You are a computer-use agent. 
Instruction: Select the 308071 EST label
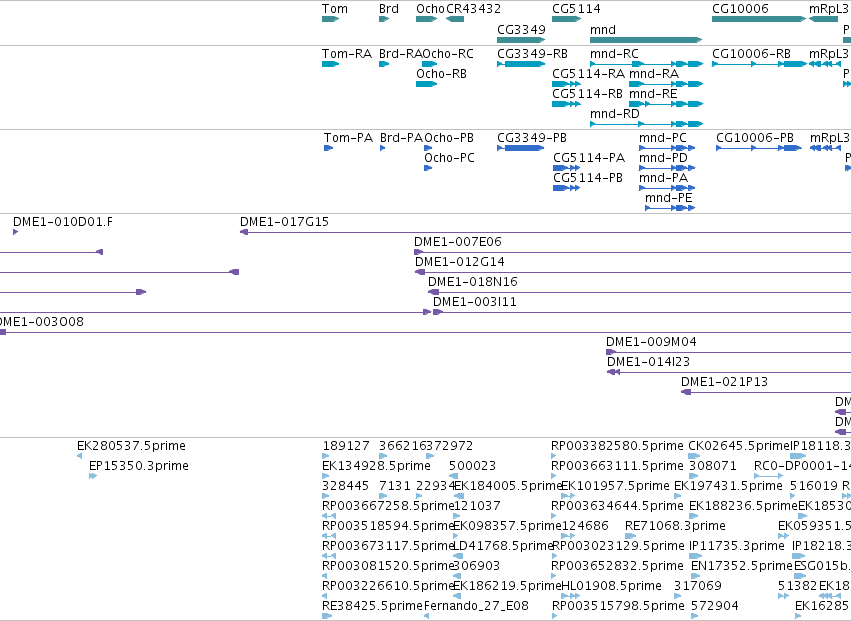point(713,466)
